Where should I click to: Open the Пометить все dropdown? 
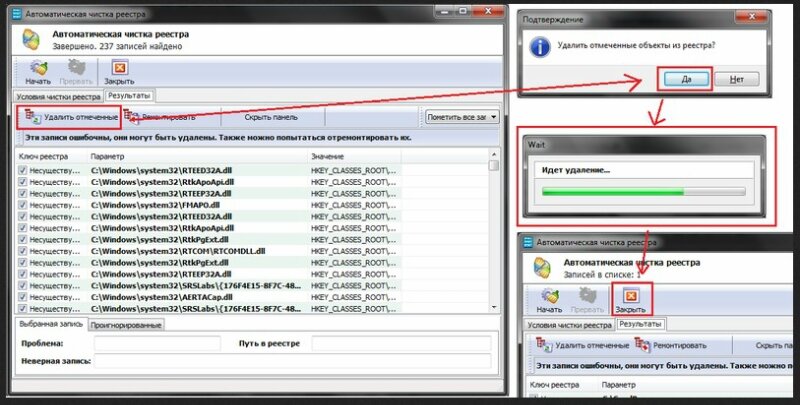click(462, 117)
